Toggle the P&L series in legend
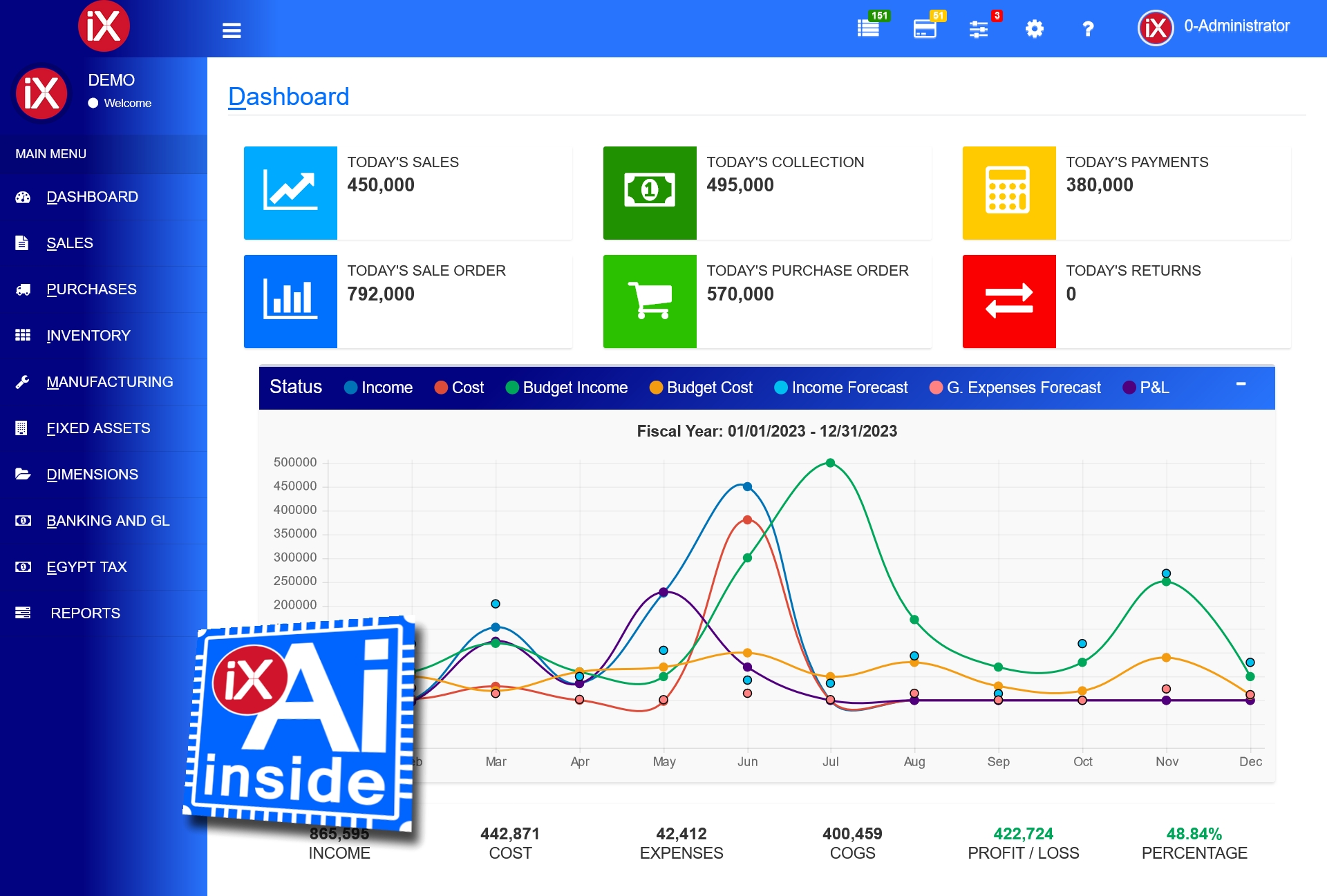 [x=1146, y=388]
